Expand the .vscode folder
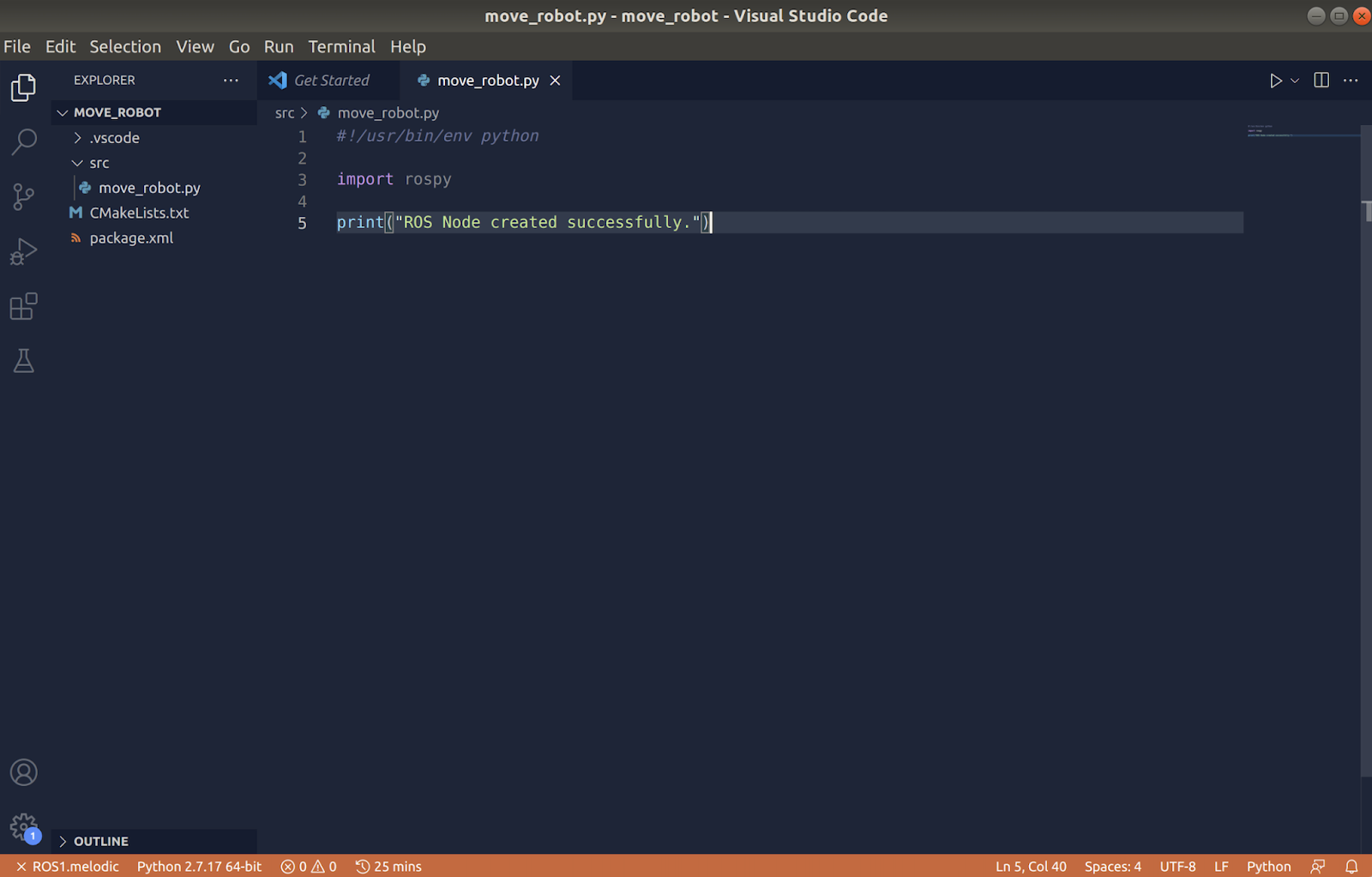The height and width of the screenshot is (877, 1372). pos(154,138)
